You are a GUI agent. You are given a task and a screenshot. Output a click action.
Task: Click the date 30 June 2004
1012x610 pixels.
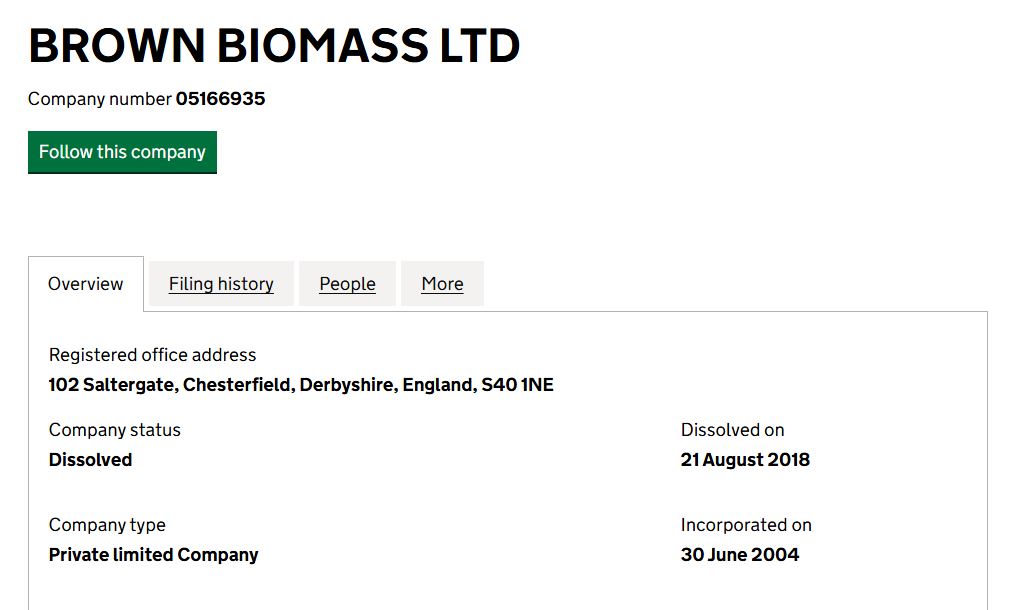coord(740,555)
